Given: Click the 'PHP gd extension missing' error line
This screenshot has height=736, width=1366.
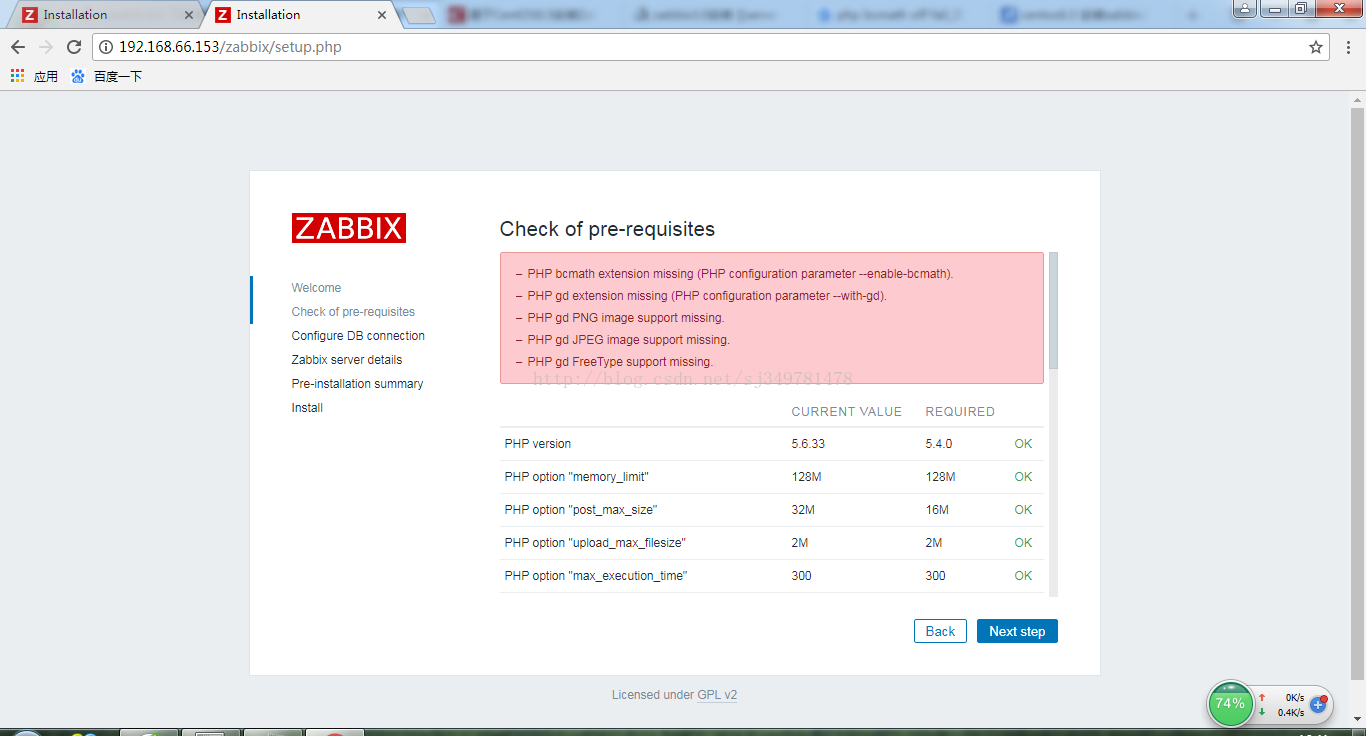Looking at the screenshot, I should pos(707,296).
